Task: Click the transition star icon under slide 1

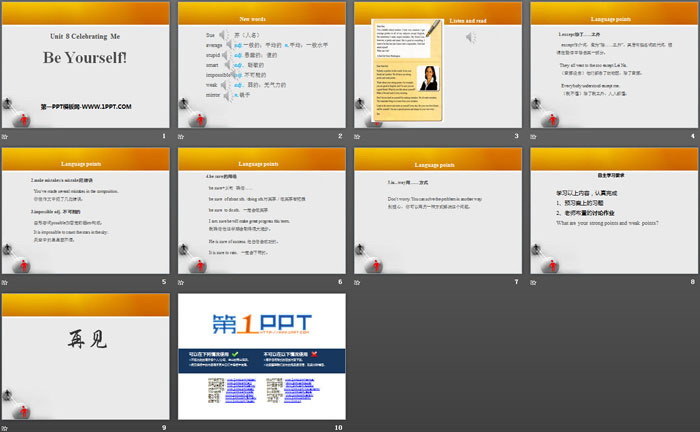Action: pyautogui.click(x=6, y=135)
